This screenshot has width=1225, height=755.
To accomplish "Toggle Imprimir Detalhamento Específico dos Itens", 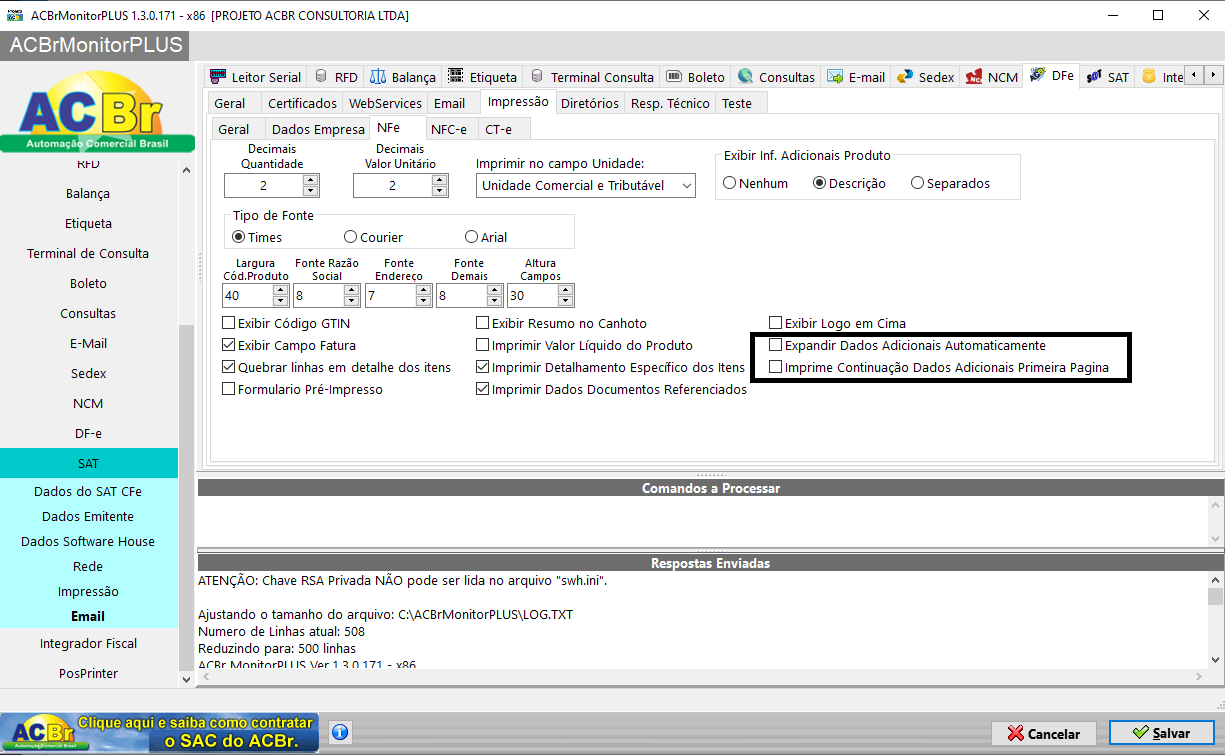I will click(483, 367).
